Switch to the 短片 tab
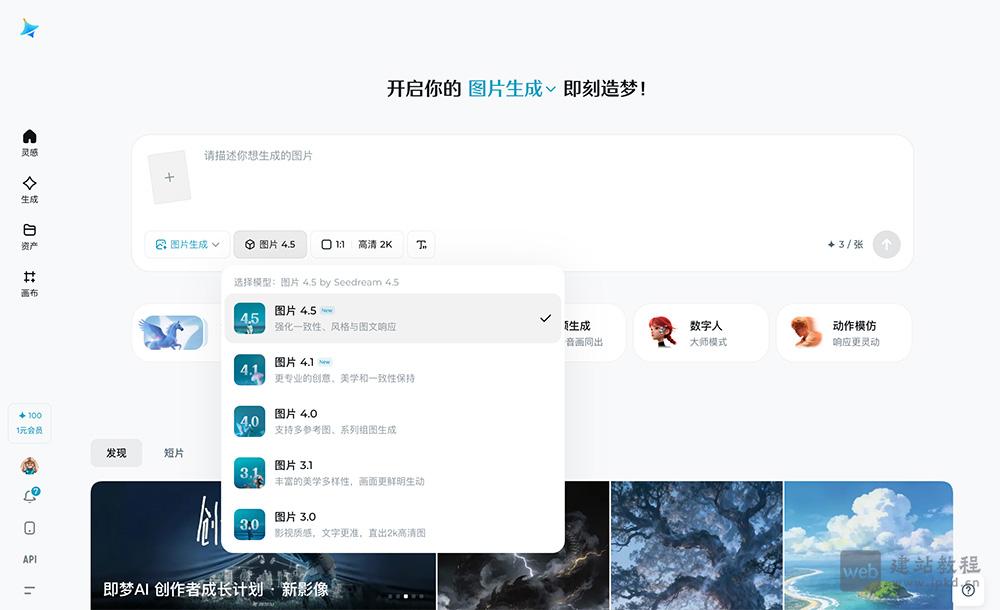The width and height of the screenshot is (1000, 610). tap(174, 453)
